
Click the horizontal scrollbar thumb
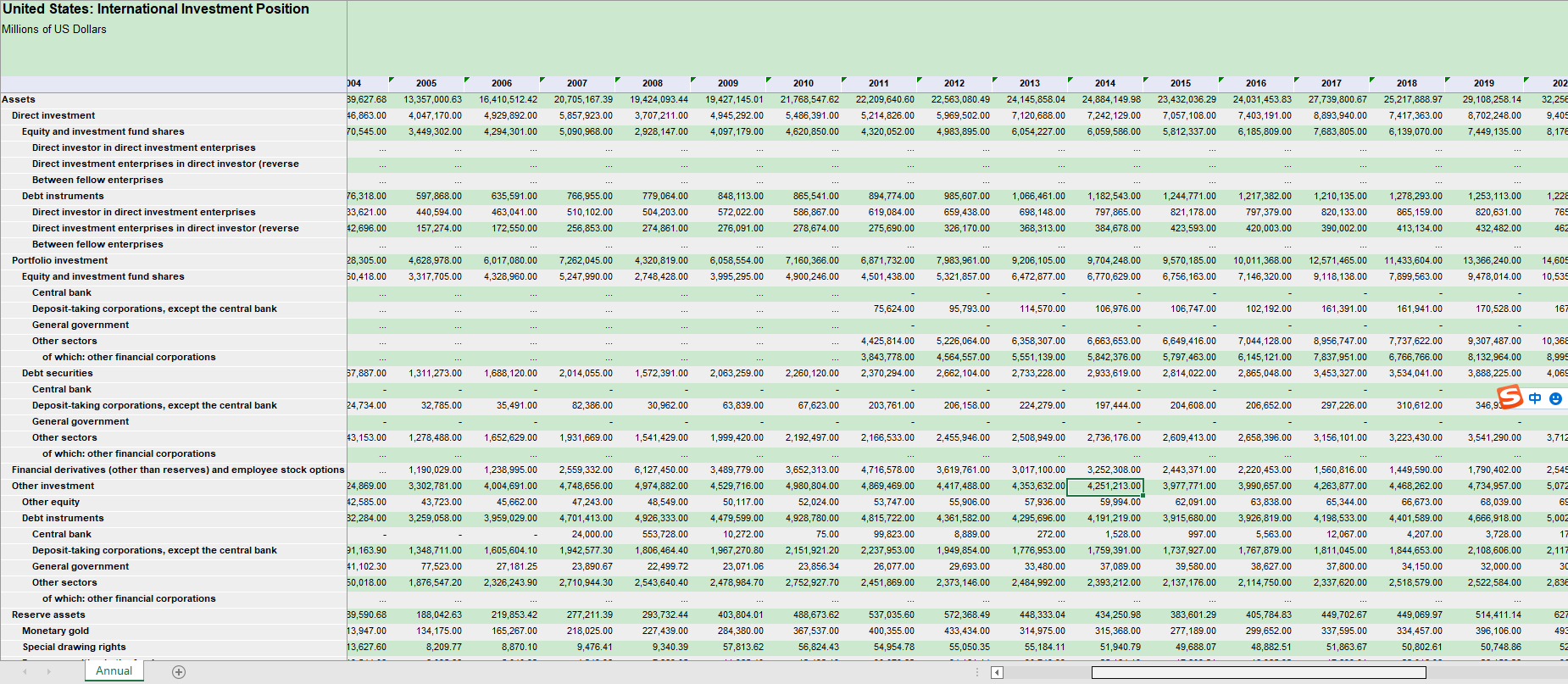coord(1259,673)
